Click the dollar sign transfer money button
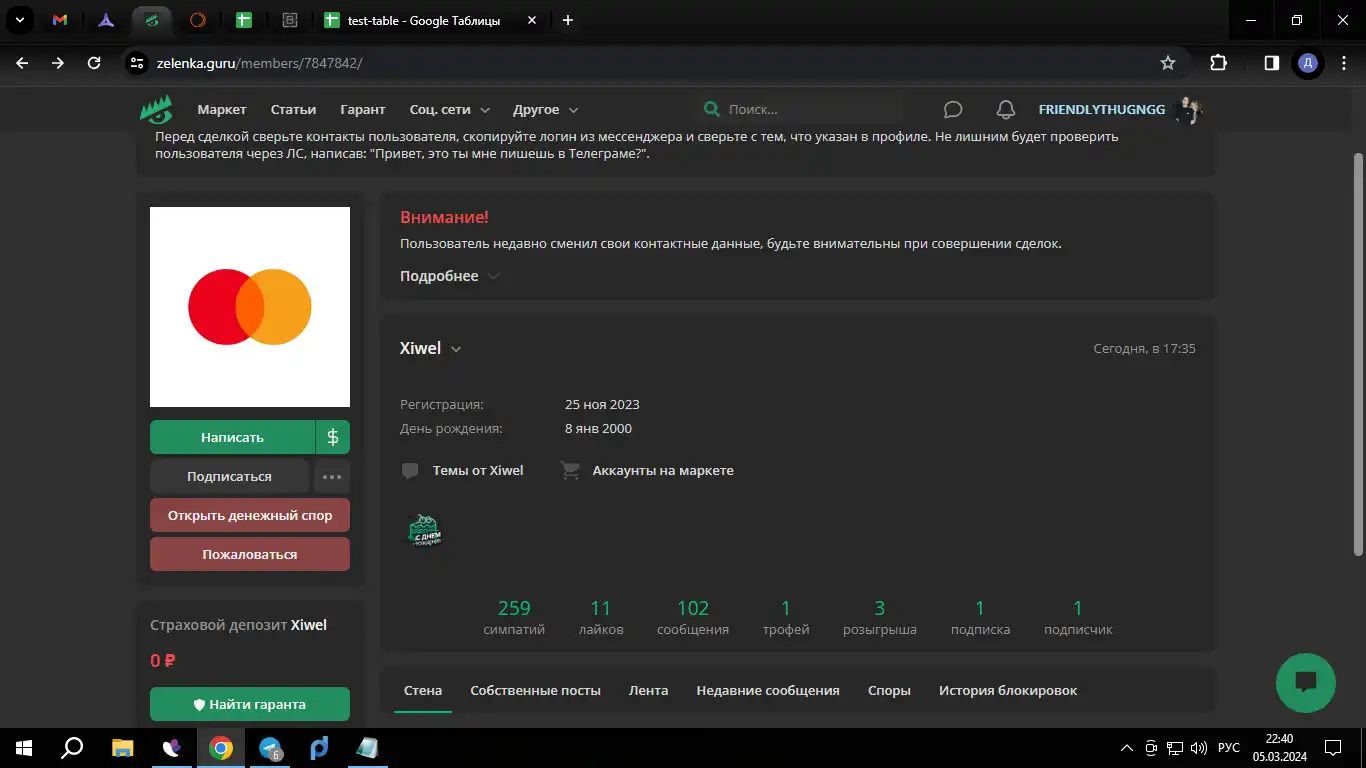Image resolution: width=1366 pixels, height=768 pixels. pos(333,437)
